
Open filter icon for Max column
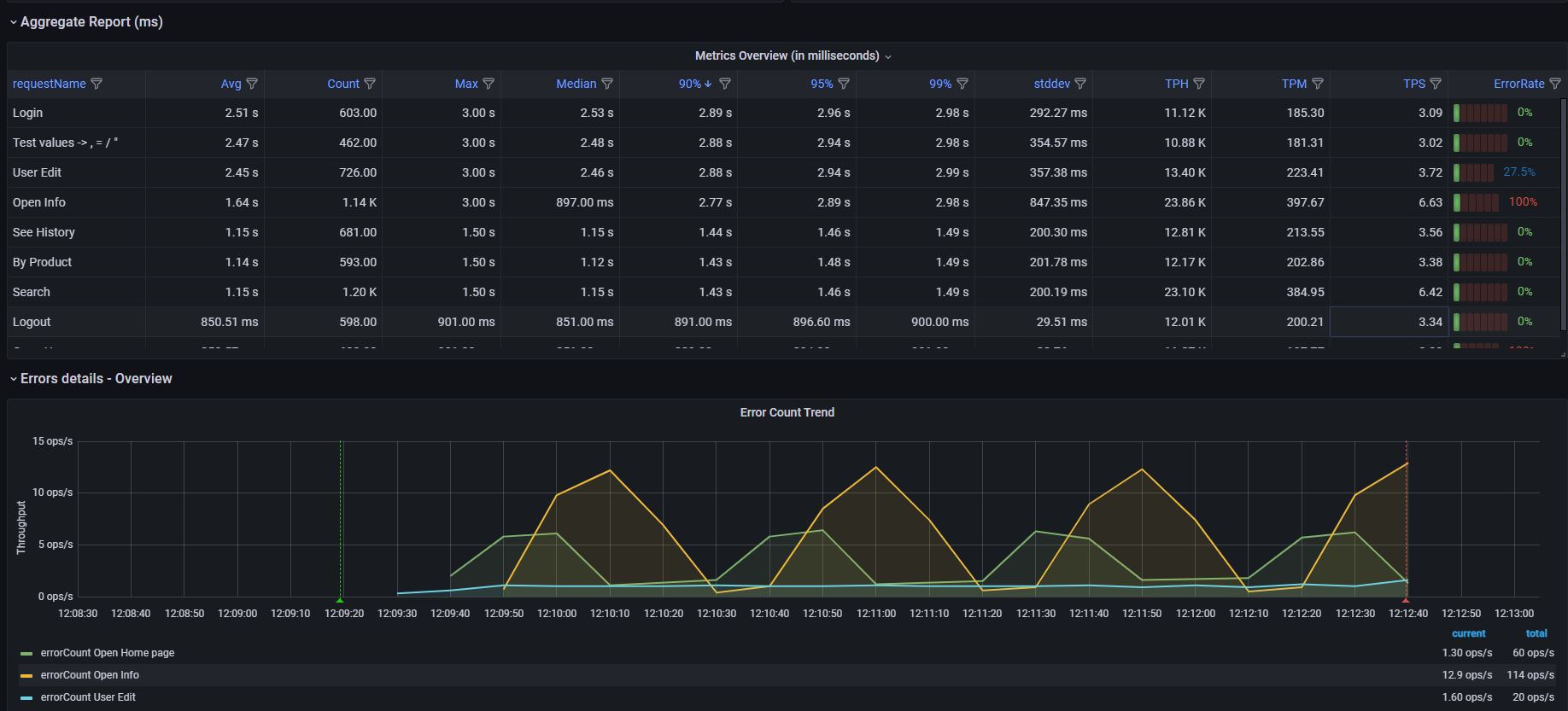(x=489, y=84)
